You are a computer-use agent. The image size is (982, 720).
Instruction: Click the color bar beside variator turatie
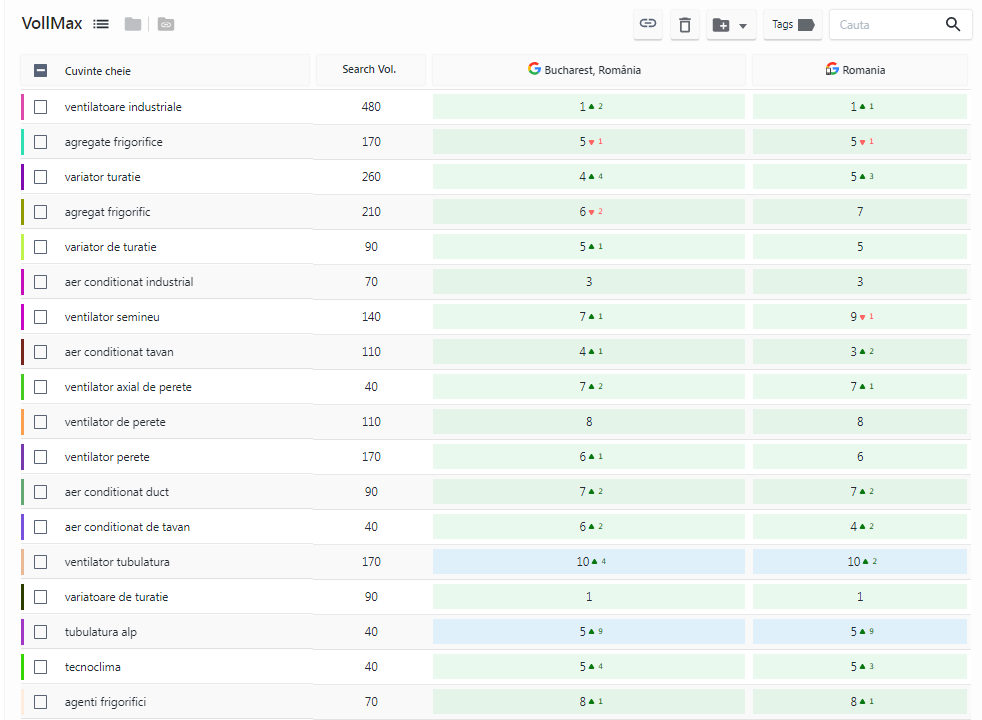tap(24, 177)
